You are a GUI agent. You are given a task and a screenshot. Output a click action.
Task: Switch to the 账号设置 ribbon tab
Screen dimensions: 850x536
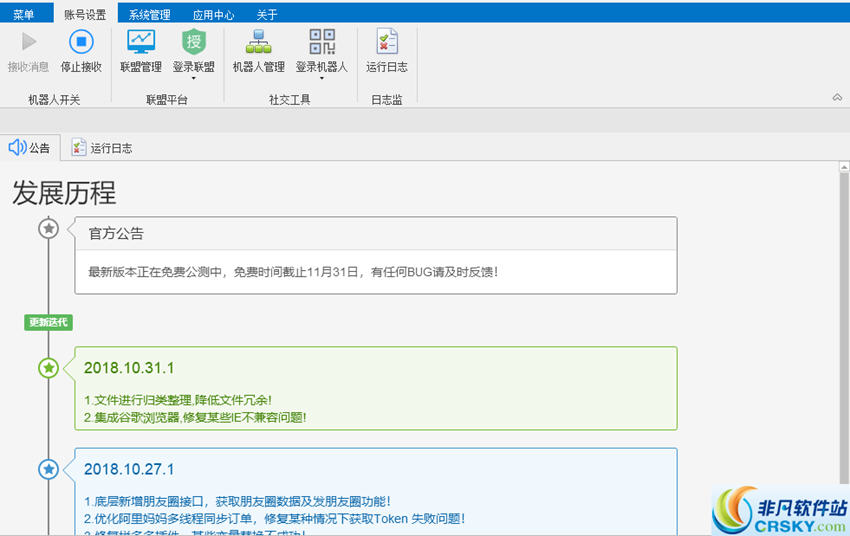pos(85,15)
